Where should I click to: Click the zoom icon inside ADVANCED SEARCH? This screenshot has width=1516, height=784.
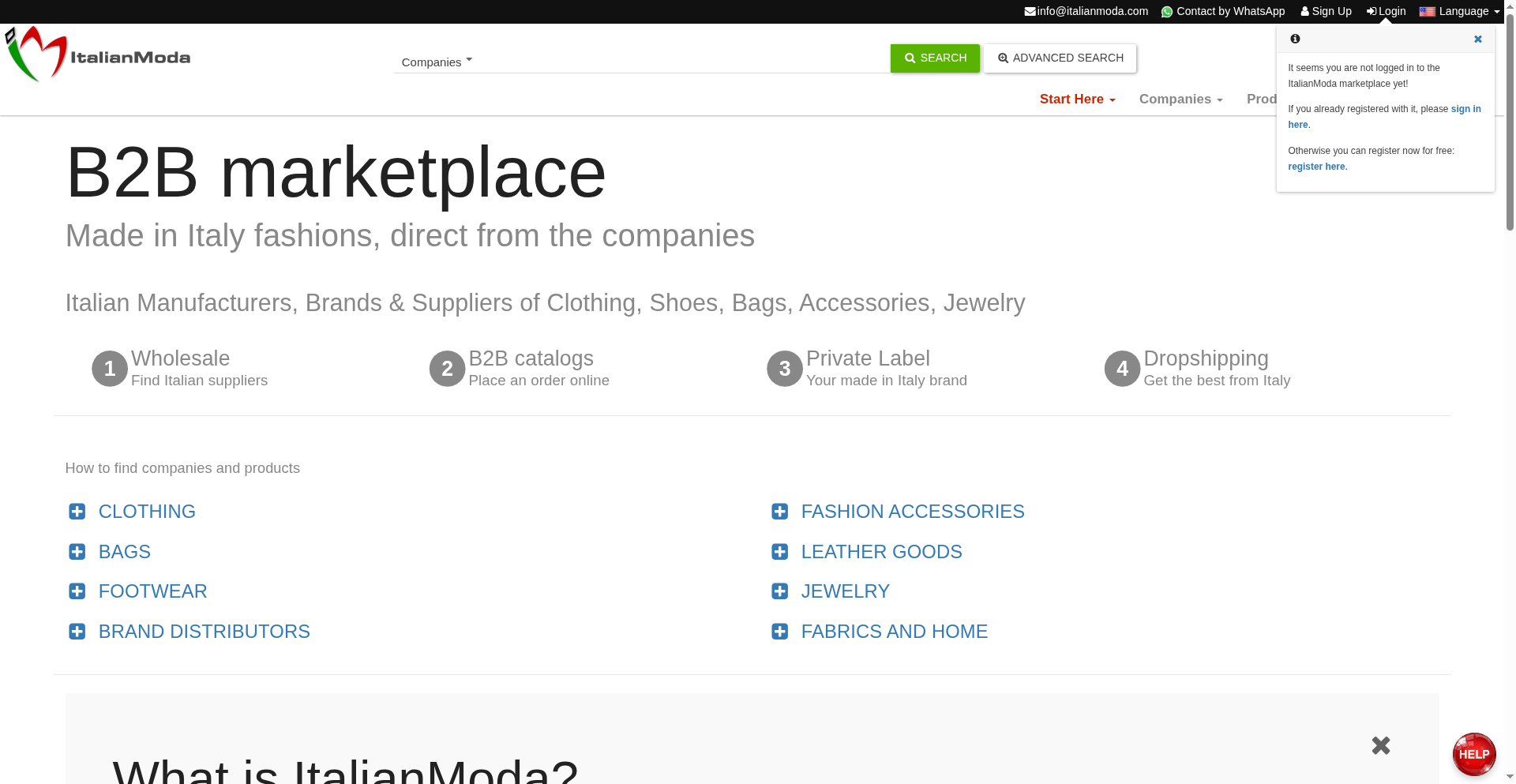[1003, 58]
